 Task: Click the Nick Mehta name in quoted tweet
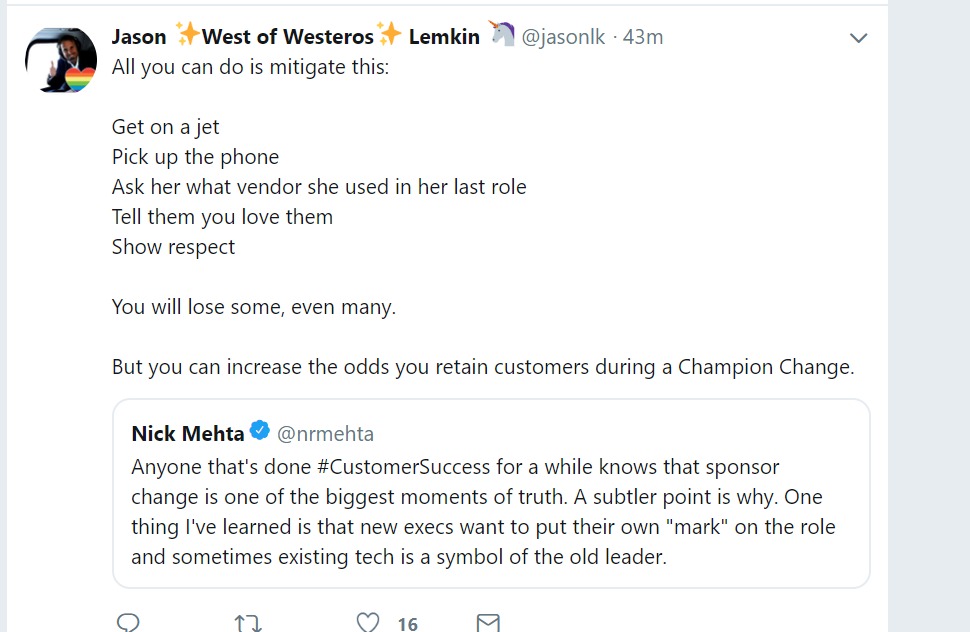188,433
